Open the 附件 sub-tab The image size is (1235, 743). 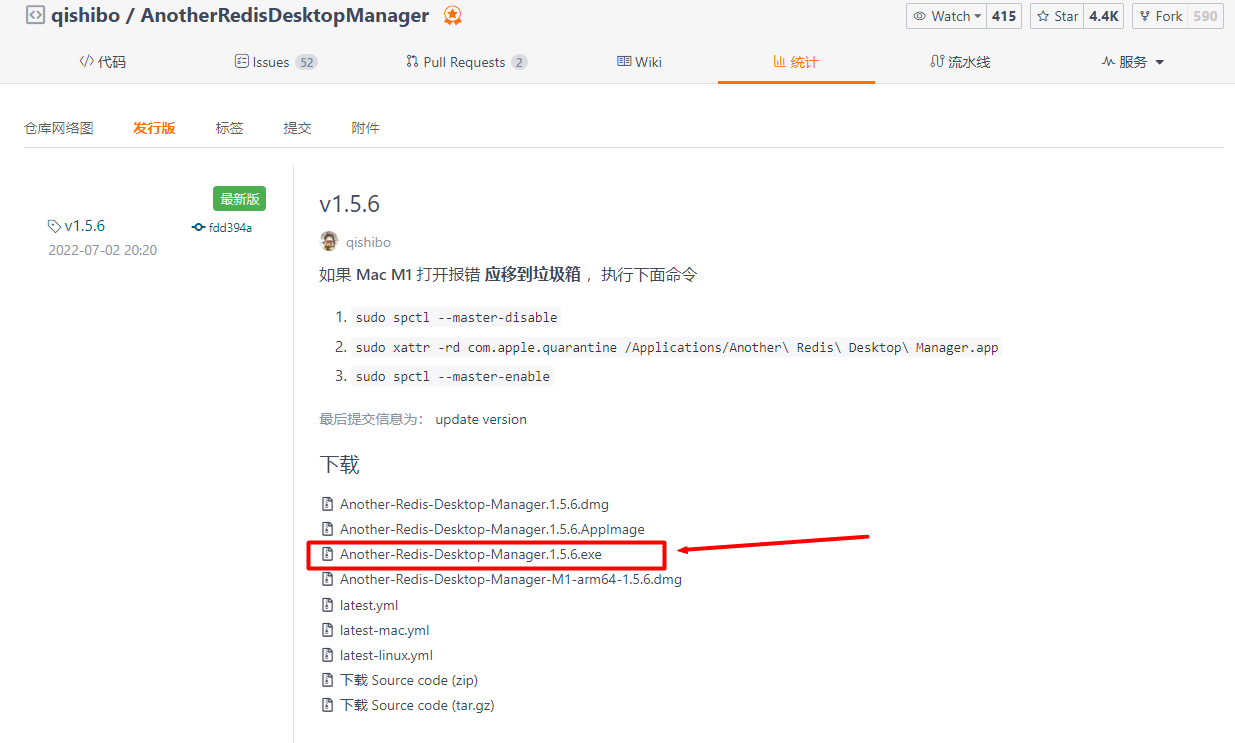tap(365, 128)
